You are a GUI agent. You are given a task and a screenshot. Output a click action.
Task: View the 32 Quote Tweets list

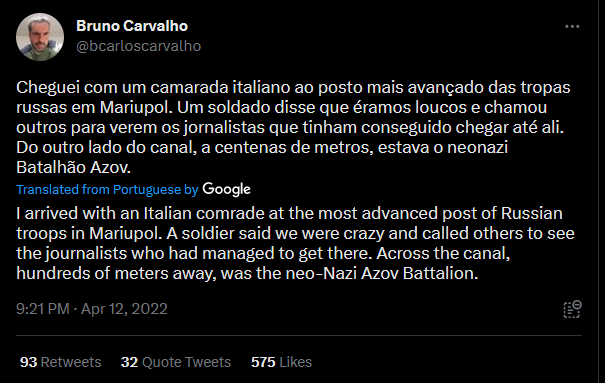(x=176, y=362)
